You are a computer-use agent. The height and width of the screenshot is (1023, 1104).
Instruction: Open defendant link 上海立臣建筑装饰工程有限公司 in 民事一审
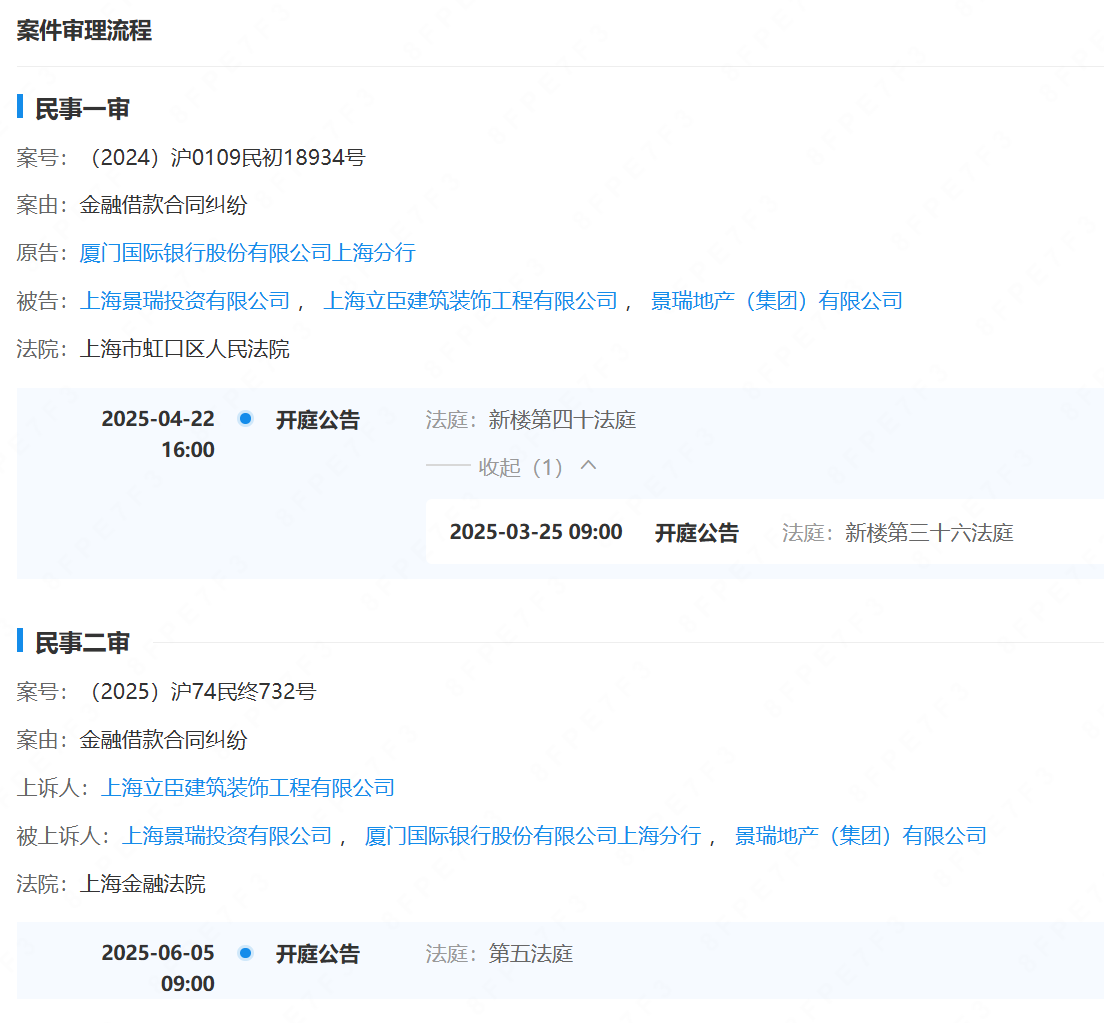[470, 301]
